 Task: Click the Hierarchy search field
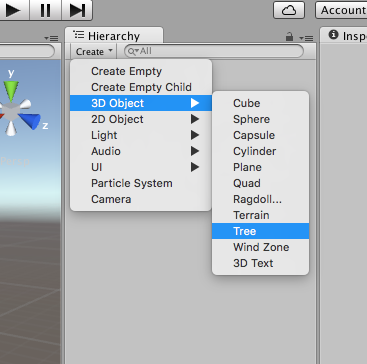coord(214,51)
